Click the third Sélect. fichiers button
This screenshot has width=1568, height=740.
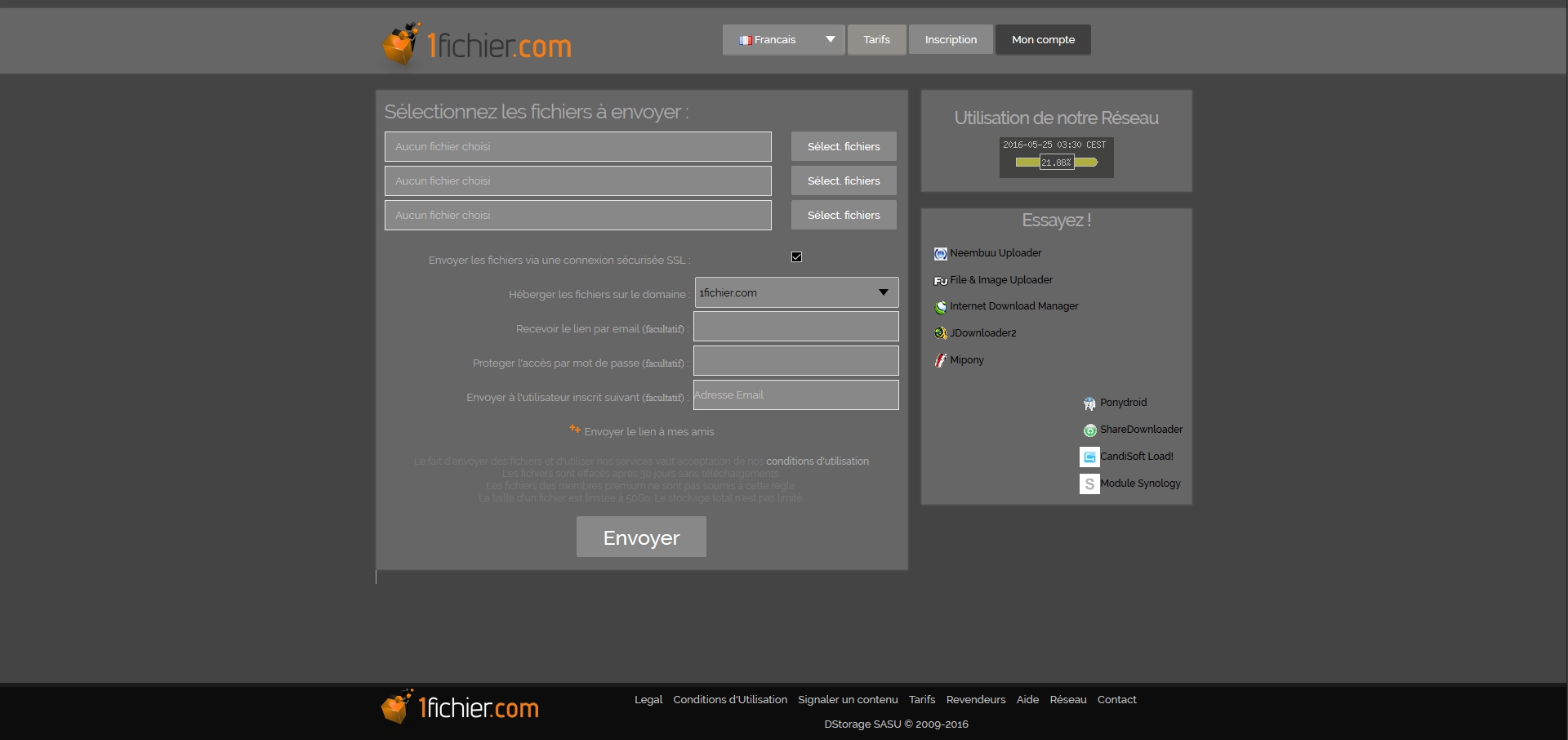[x=844, y=215]
